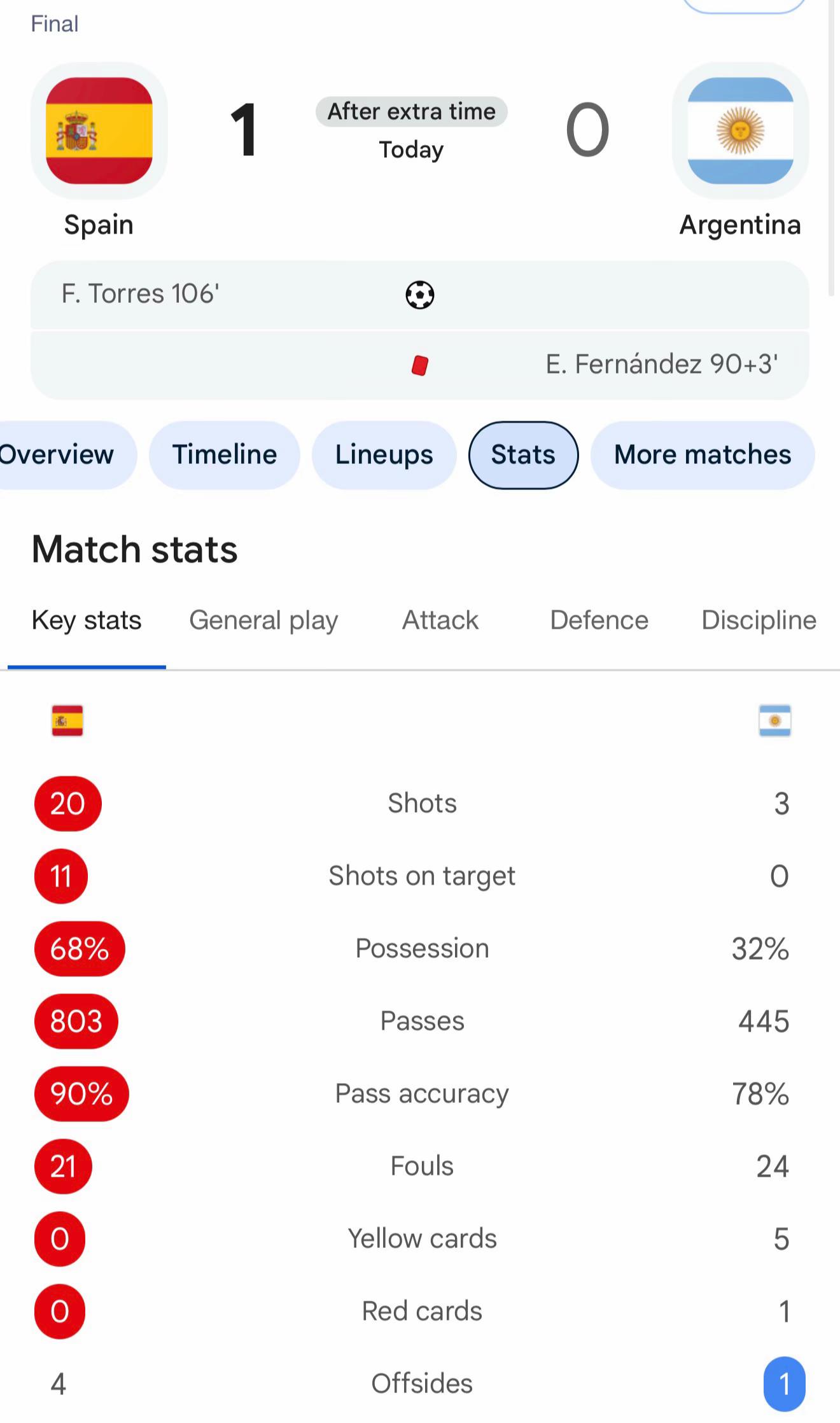Switch to the Key stats tab
Screen dimensions: 840x1423
point(87,620)
